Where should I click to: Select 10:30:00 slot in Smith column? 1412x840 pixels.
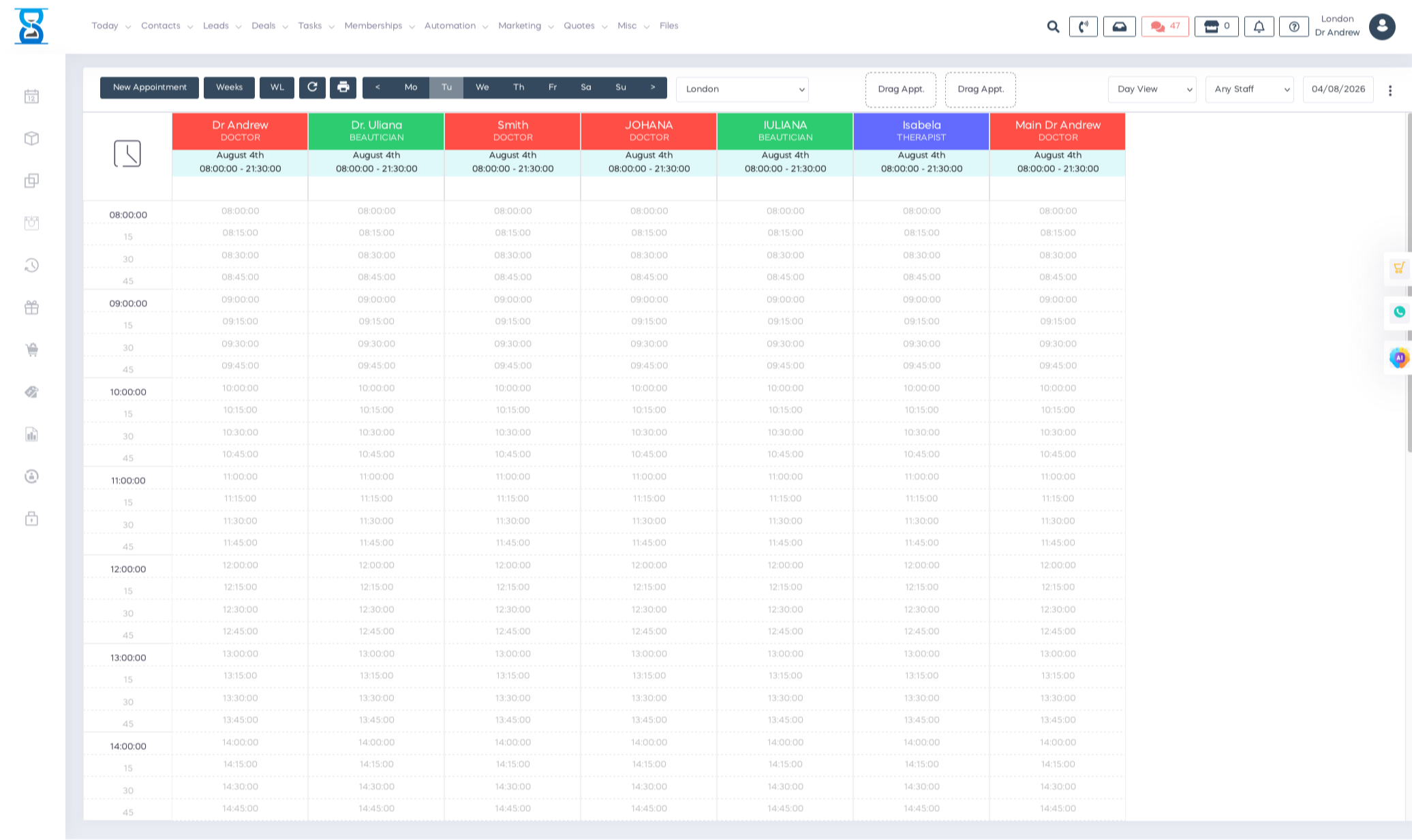[x=512, y=433]
